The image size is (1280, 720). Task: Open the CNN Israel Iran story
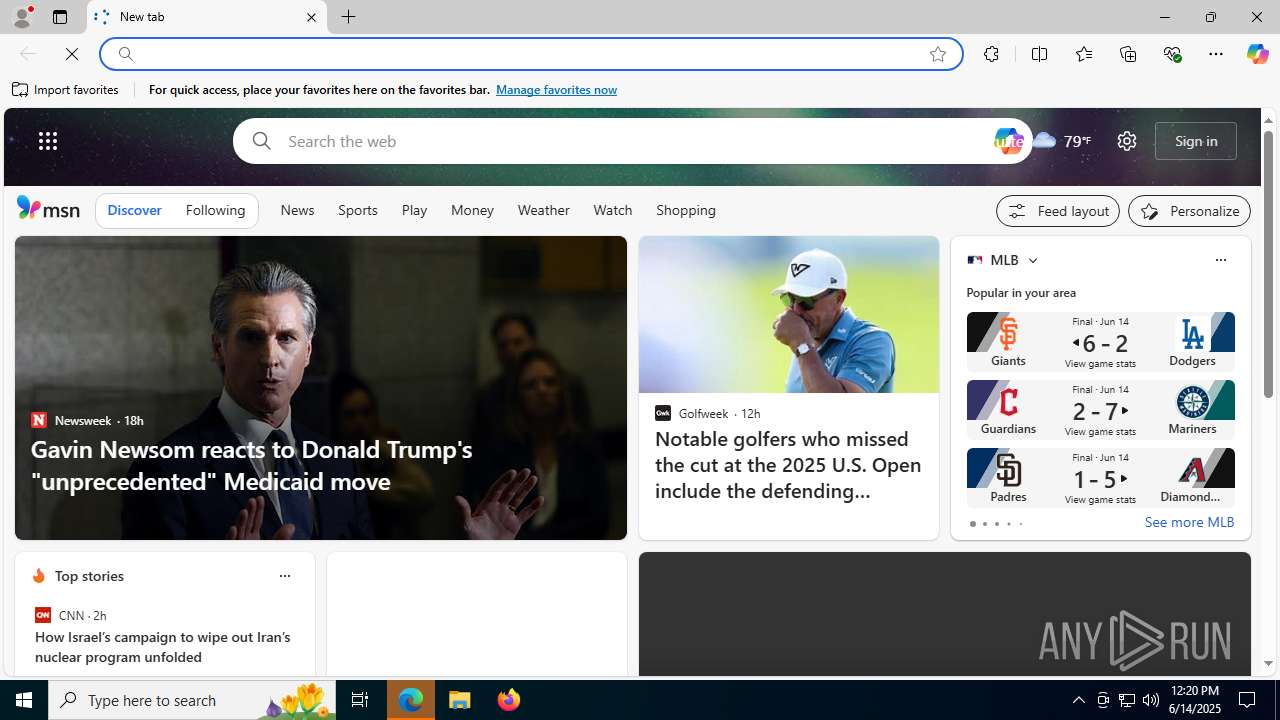[x=163, y=647]
